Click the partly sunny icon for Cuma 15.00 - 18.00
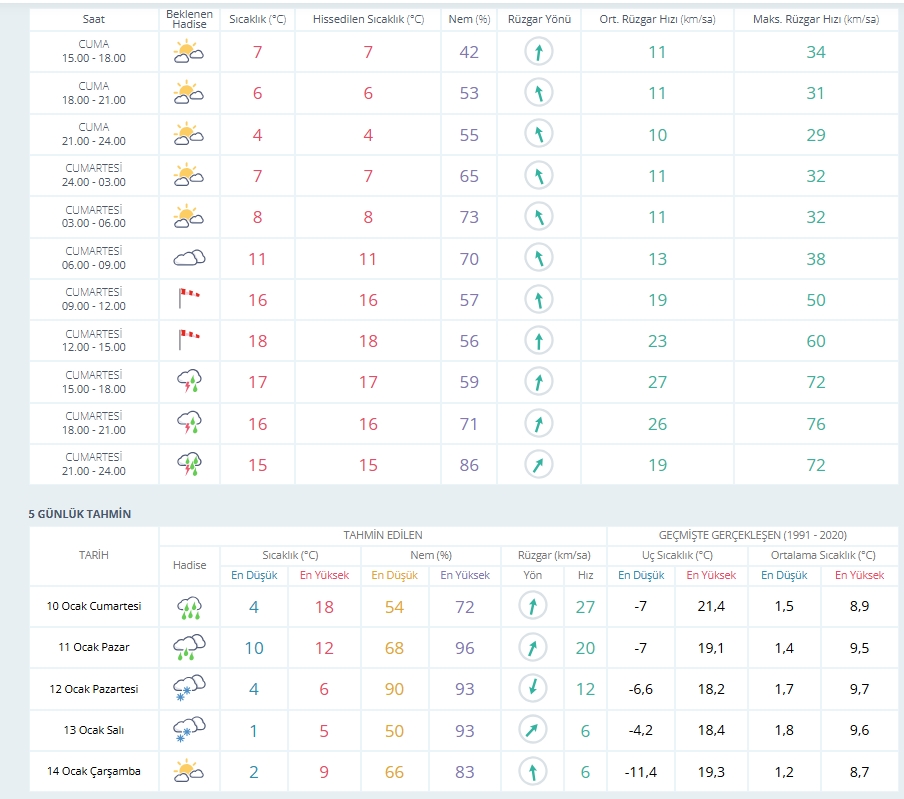This screenshot has width=904, height=799. click(x=189, y=52)
